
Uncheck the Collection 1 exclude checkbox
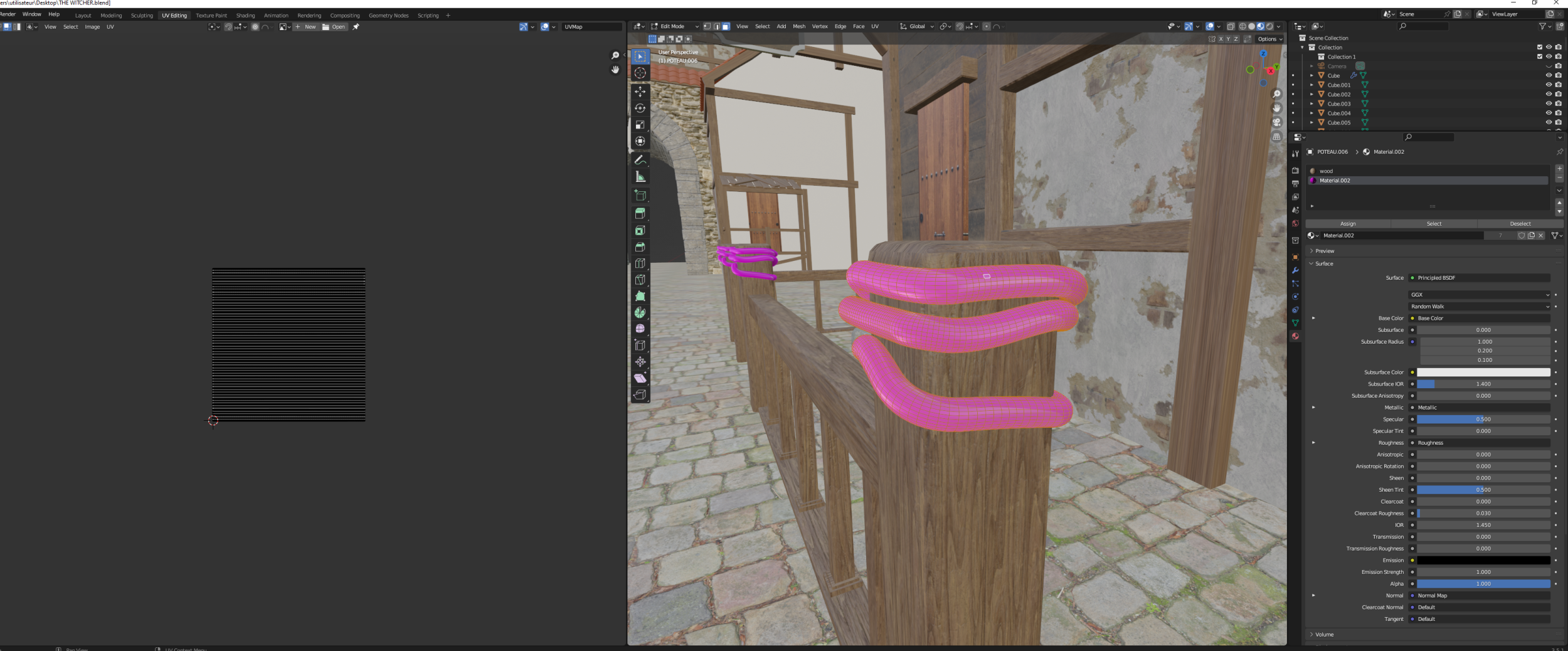(x=1539, y=56)
